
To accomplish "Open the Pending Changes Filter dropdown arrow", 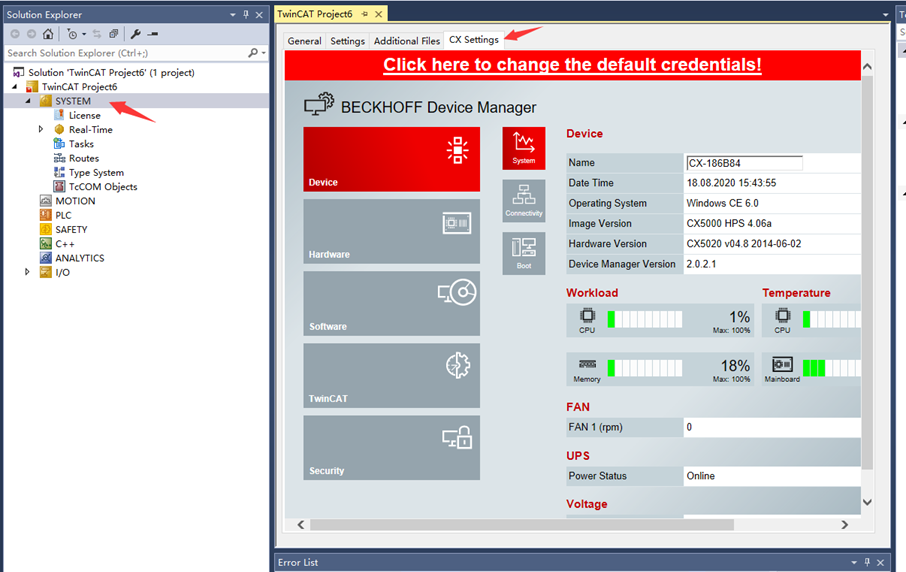I will [84, 35].
